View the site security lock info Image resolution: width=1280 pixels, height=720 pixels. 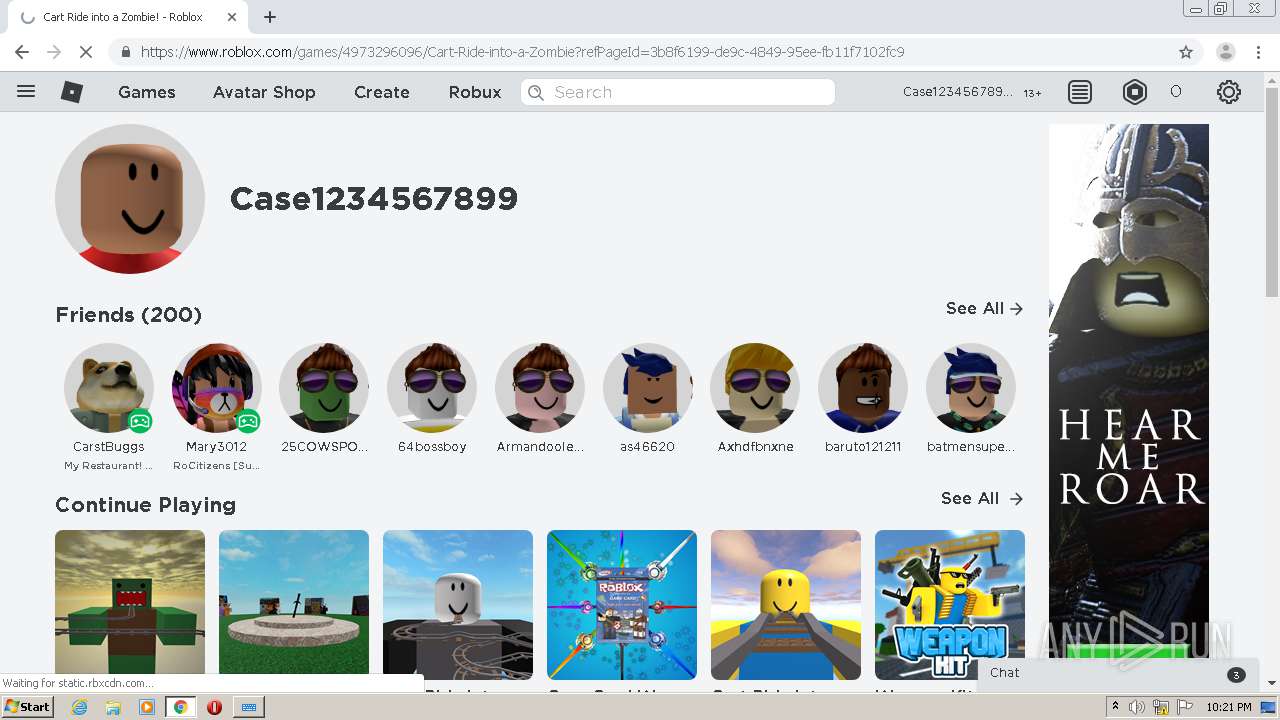[126, 52]
